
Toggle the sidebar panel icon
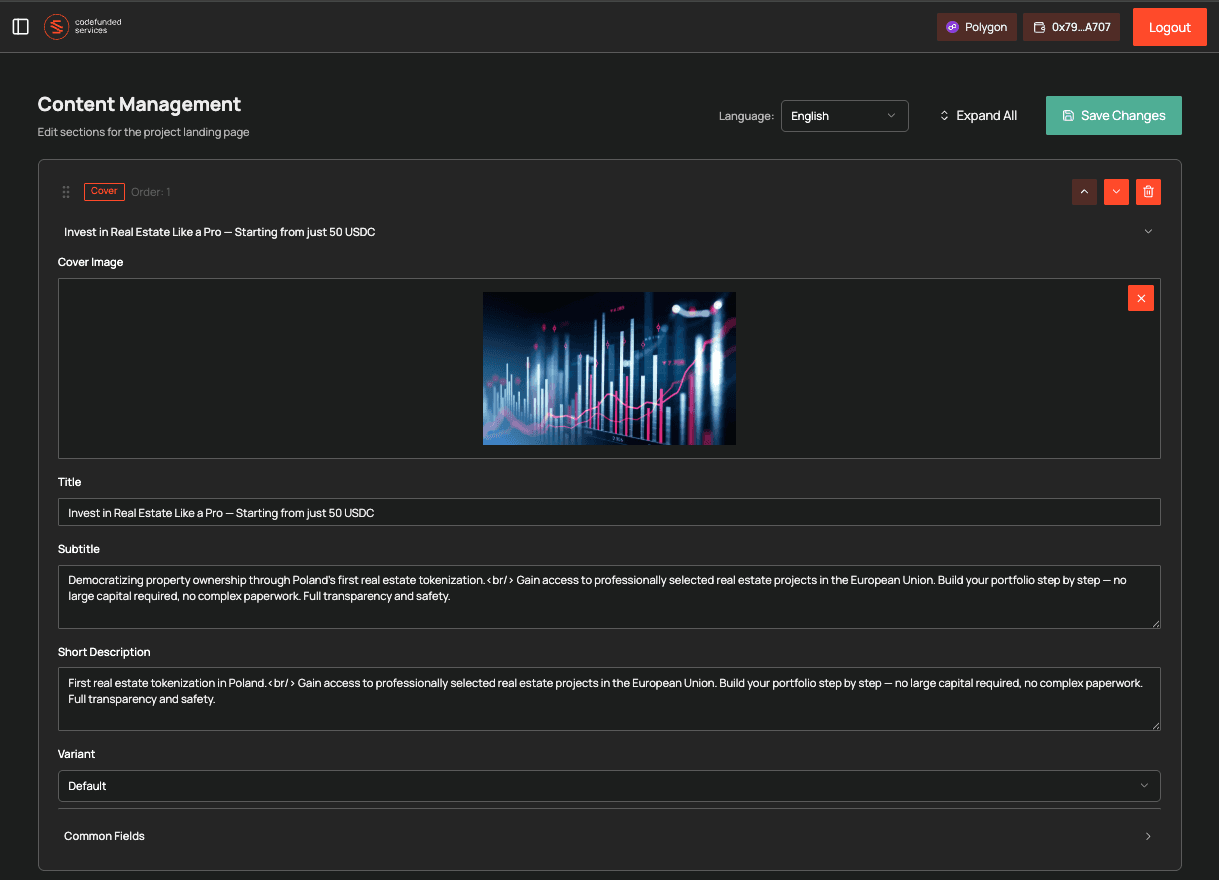pyautogui.click(x=20, y=26)
